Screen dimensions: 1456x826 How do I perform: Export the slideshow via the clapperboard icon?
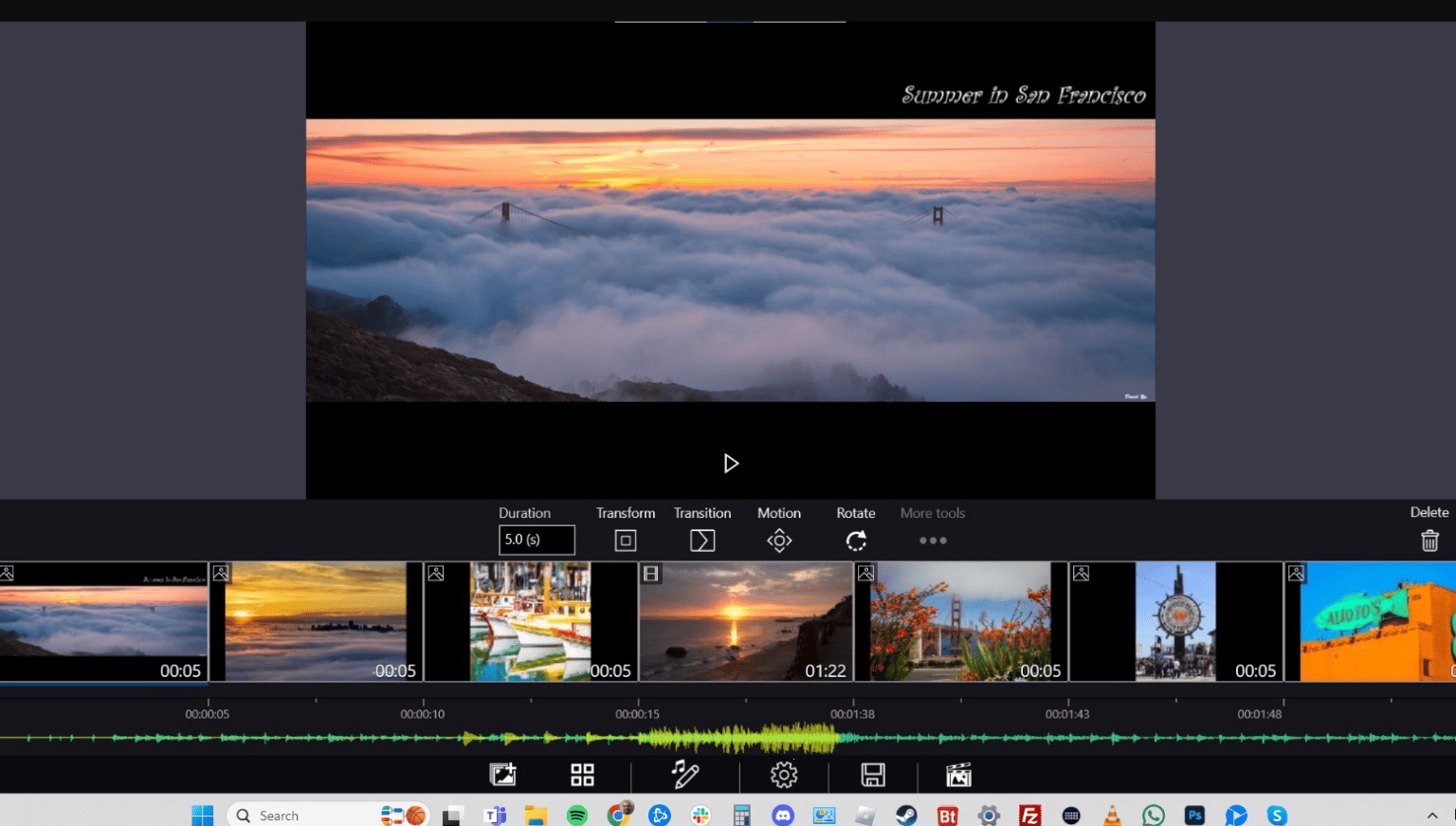coord(957,775)
